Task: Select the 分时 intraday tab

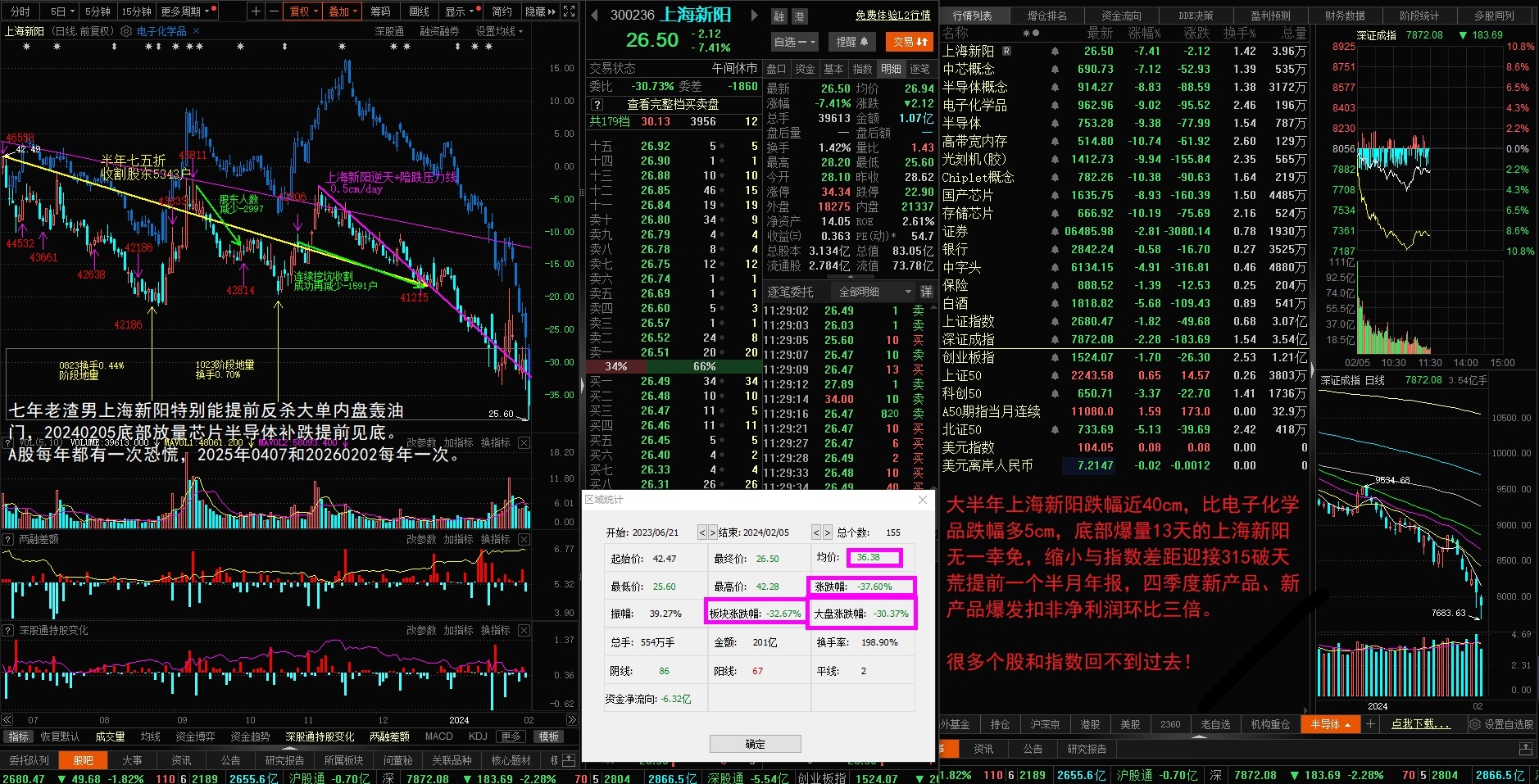Action: pos(20,11)
